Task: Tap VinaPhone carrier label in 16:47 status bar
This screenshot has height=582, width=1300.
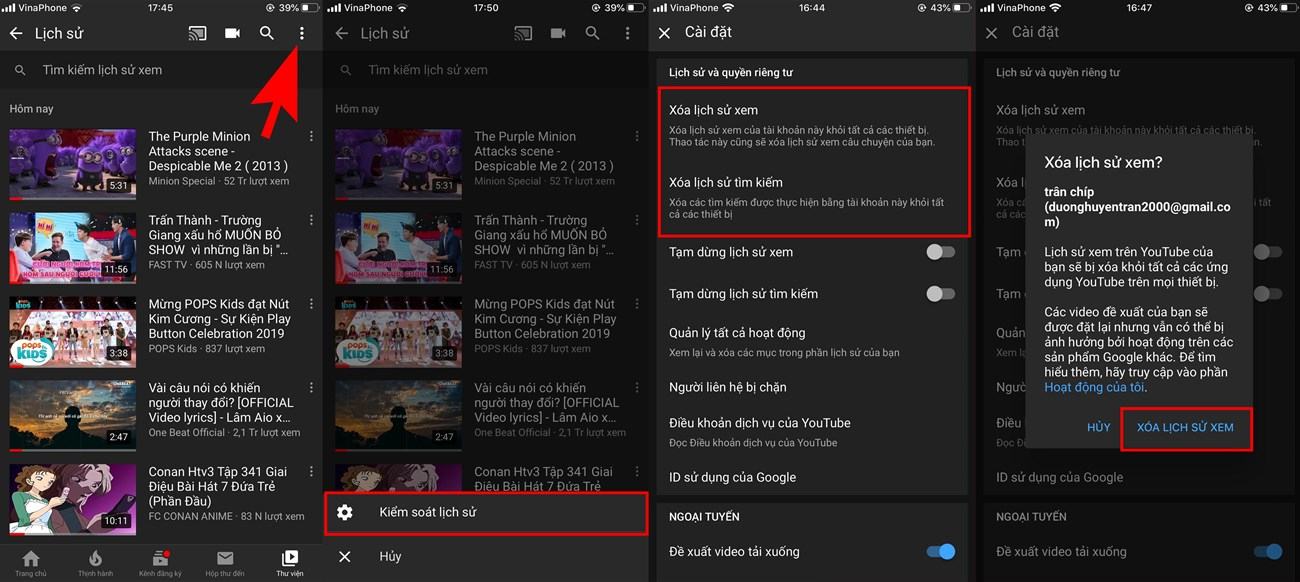Action: 1021,7
